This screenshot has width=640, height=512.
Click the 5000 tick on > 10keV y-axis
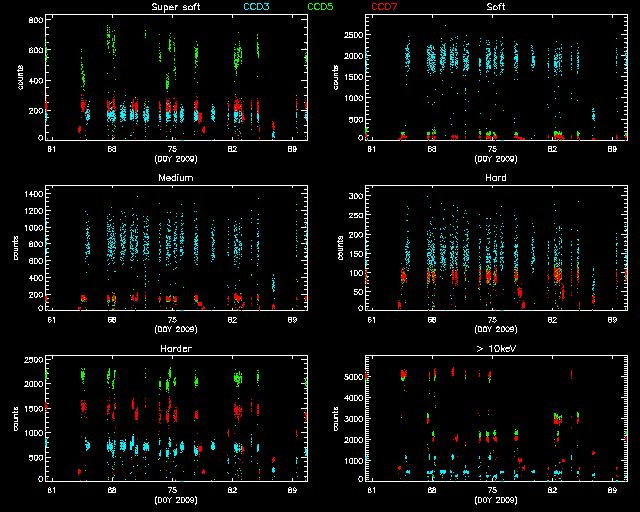click(358, 378)
